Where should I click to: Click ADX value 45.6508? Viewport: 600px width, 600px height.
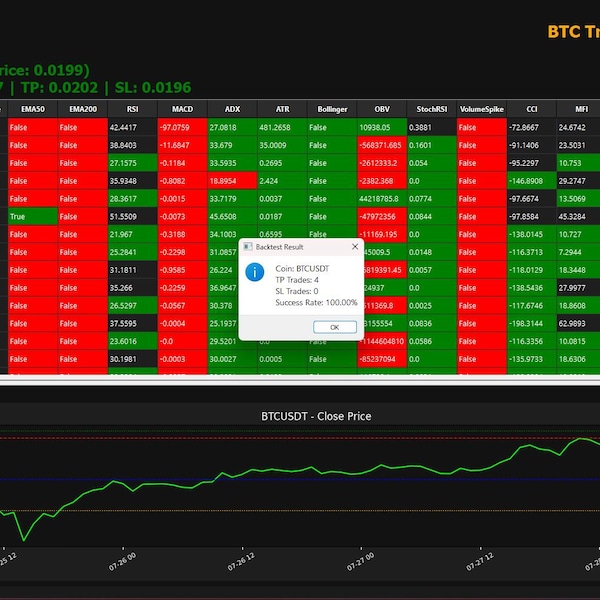(x=232, y=217)
